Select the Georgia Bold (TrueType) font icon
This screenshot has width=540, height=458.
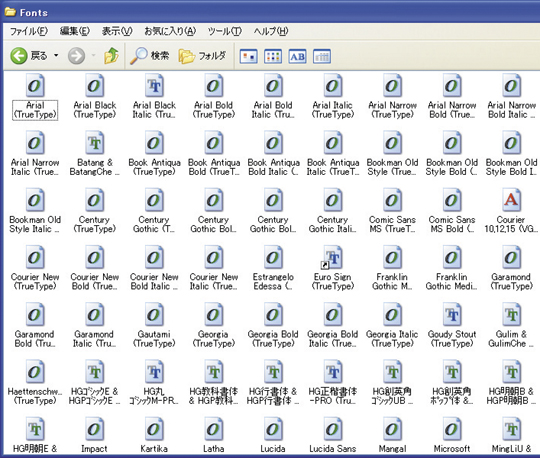[273, 315]
